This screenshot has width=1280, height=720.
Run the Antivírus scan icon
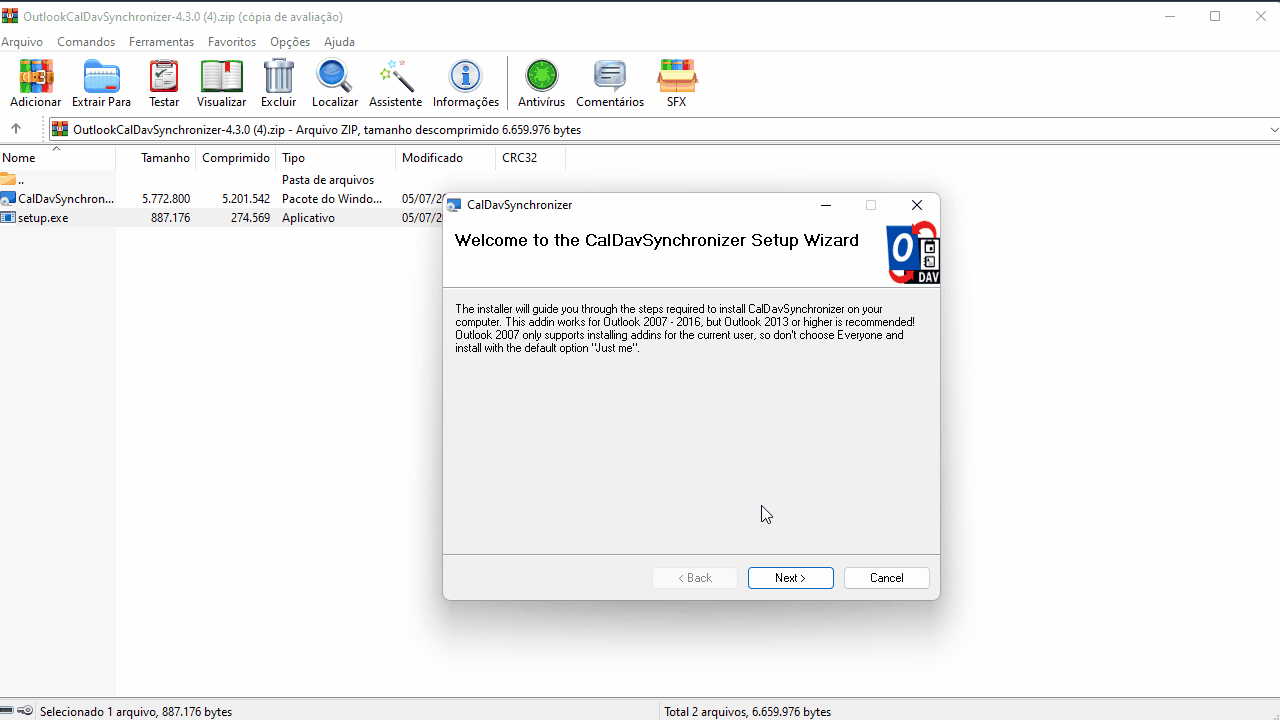pyautogui.click(x=541, y=77)
